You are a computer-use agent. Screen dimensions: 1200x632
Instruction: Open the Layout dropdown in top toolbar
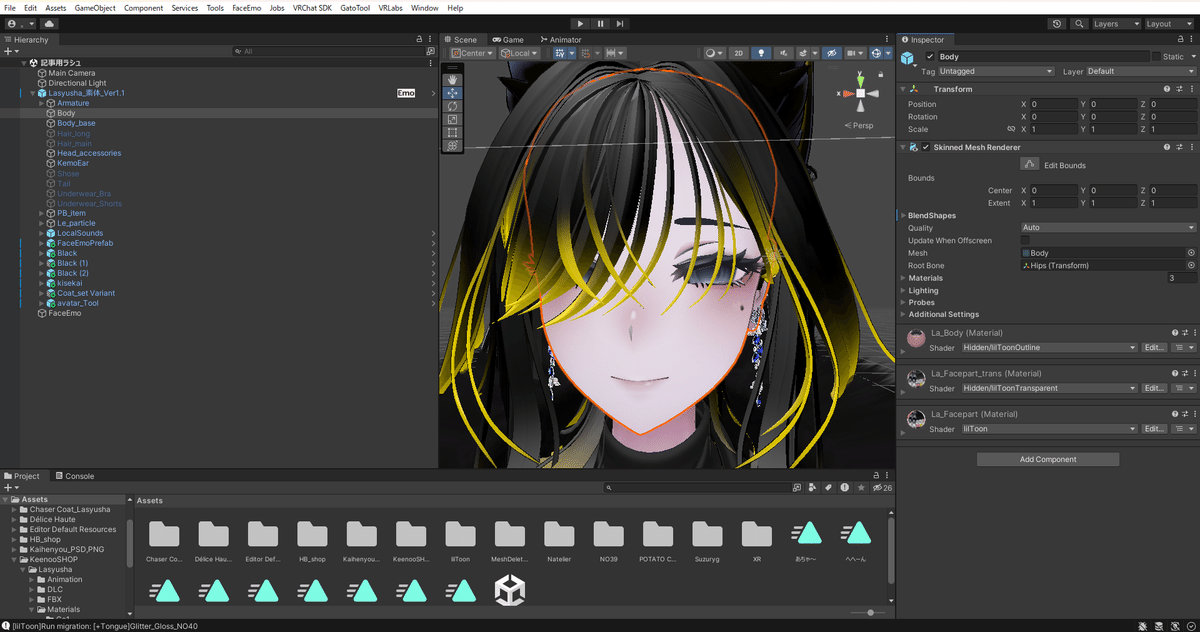[1170, 24]
